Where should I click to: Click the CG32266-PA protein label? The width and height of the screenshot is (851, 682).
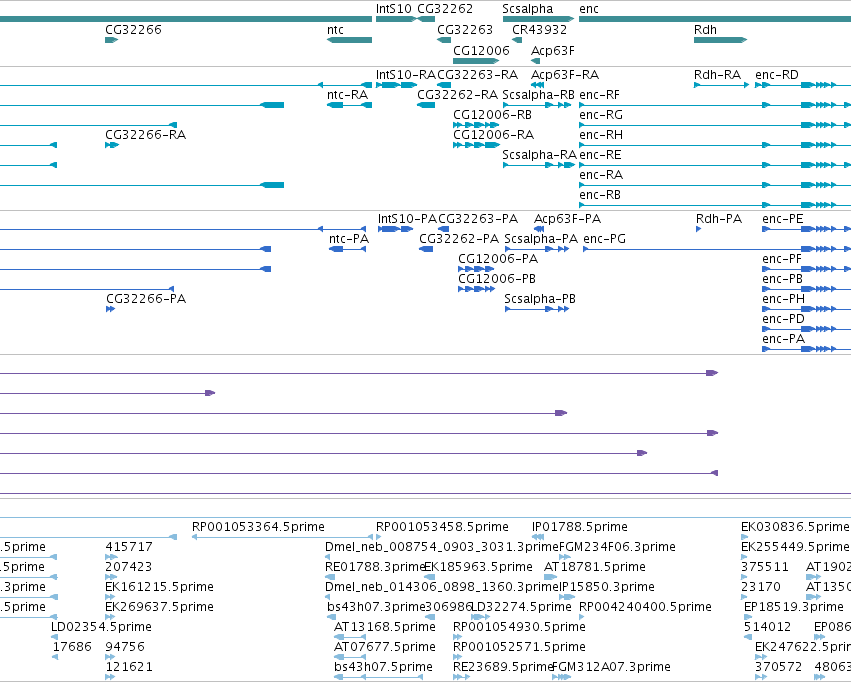146,299
